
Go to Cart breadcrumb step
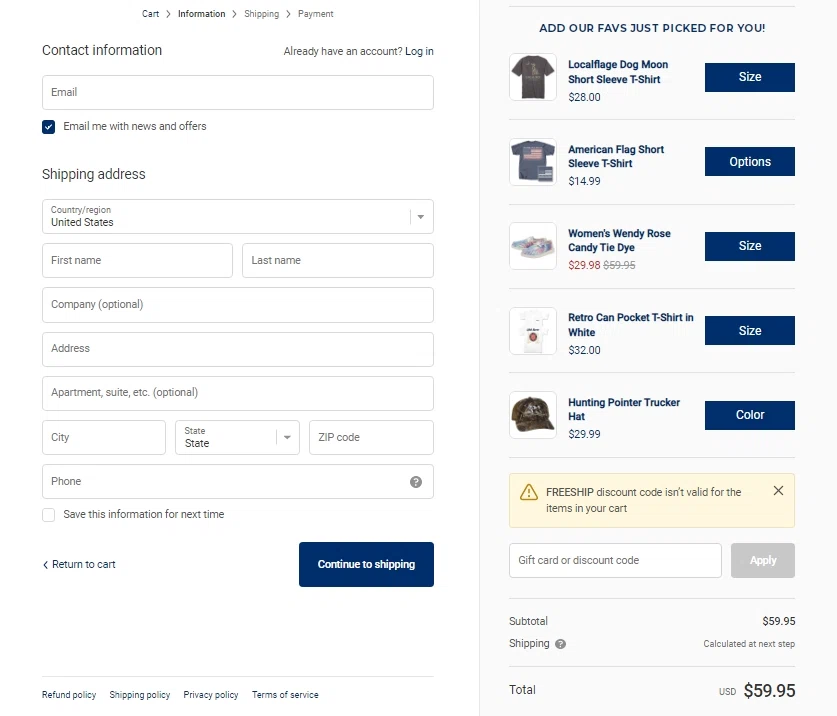tap(150, 14)
